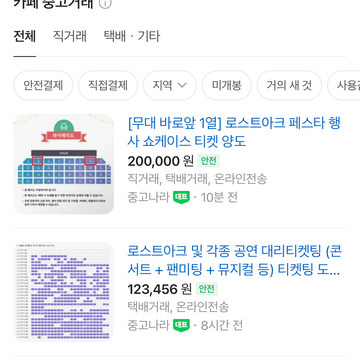Click 중고나라 source on the second listing
Image resolution: width=360 pixels, height=360 pixels.
[149, 325]
